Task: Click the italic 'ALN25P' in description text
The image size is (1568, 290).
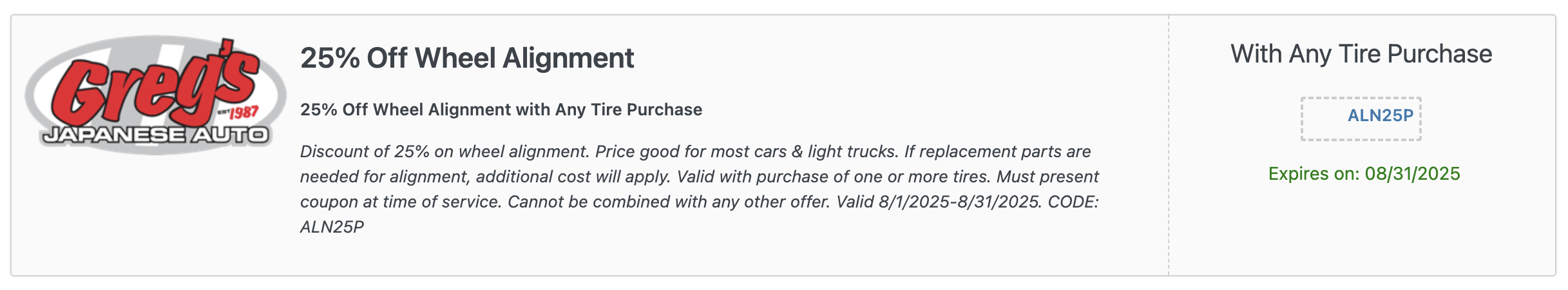Action: [332, 227]
